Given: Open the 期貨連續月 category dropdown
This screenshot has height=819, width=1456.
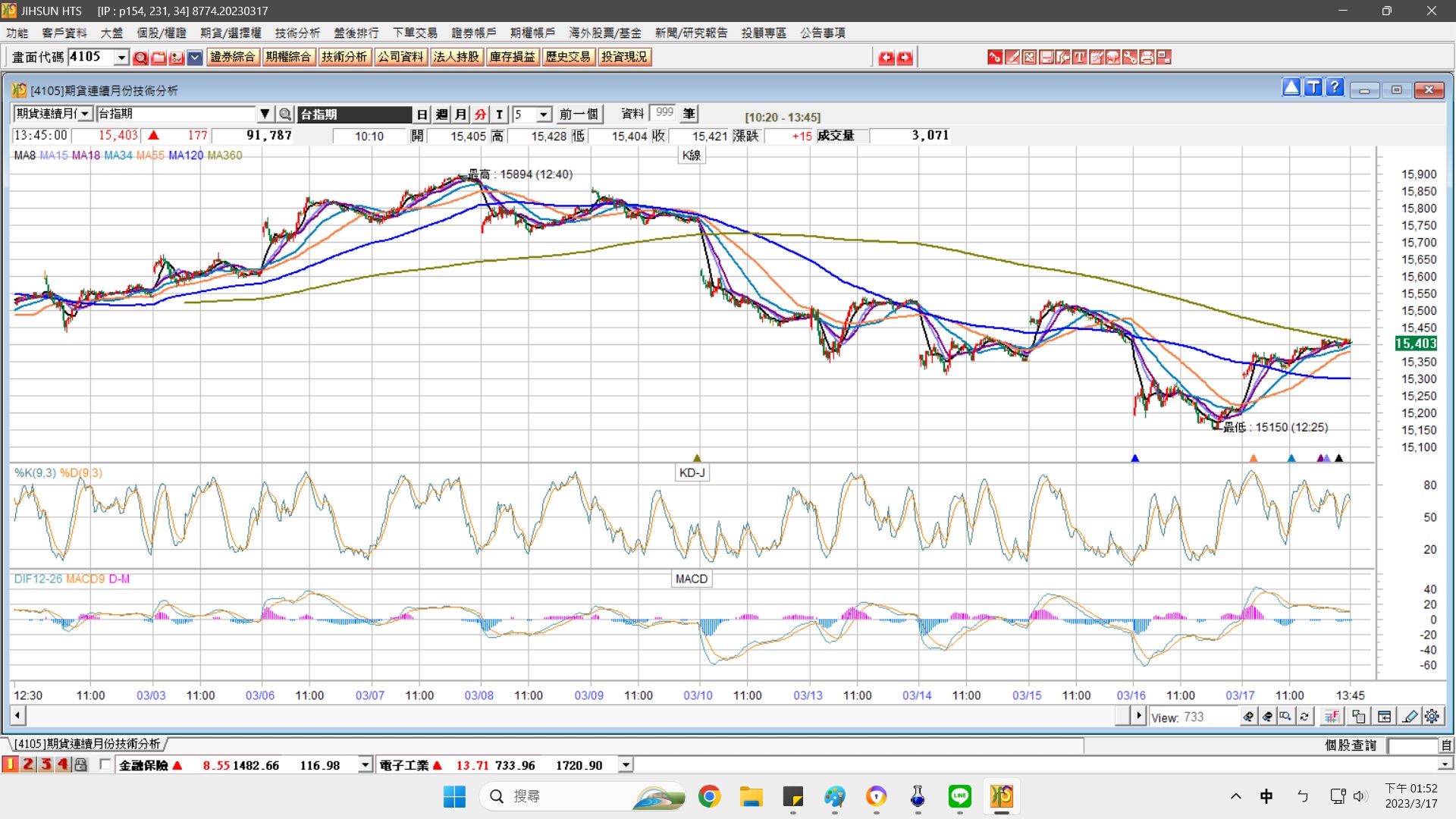Looking at the screenshot, I should [85, 114].
